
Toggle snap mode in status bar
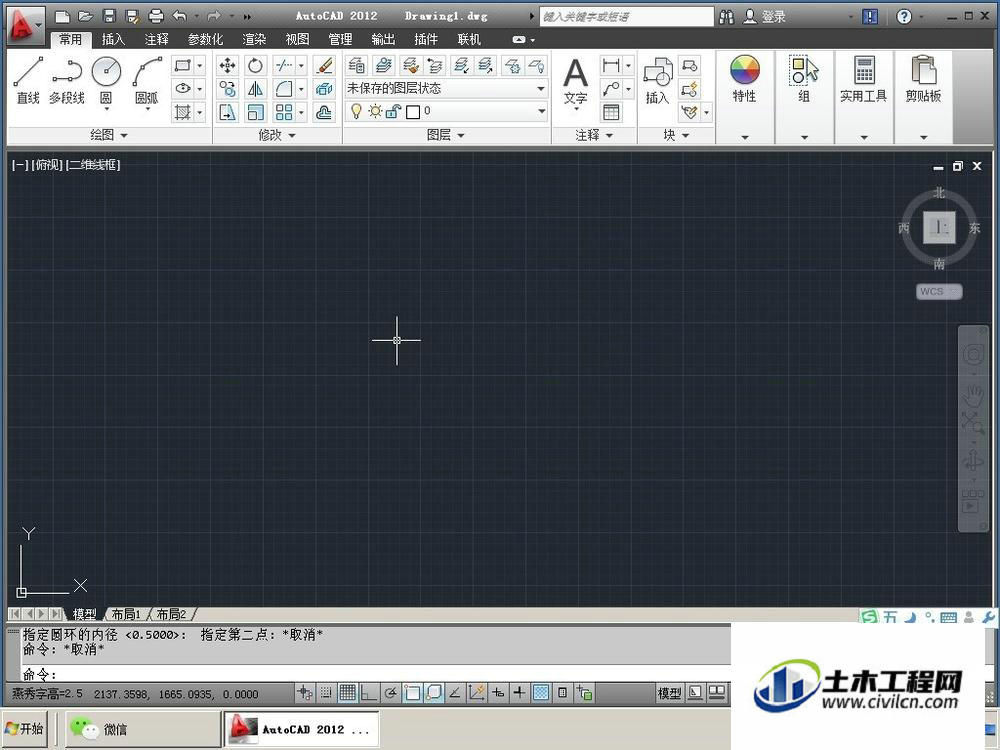coord(326,692)
